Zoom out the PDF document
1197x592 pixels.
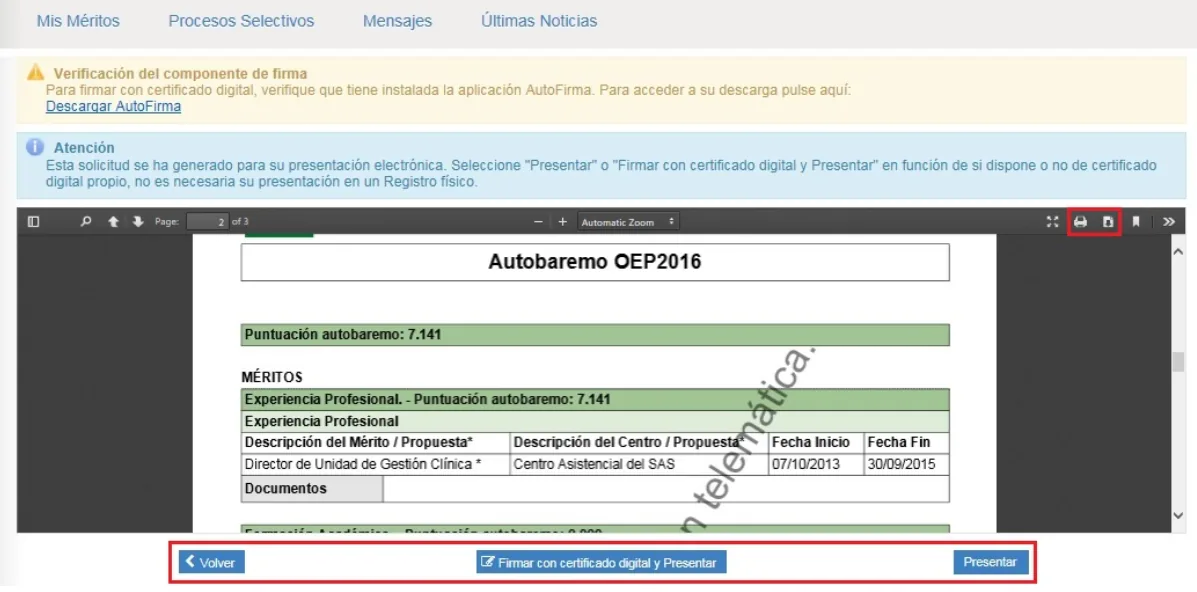[538, 222]
